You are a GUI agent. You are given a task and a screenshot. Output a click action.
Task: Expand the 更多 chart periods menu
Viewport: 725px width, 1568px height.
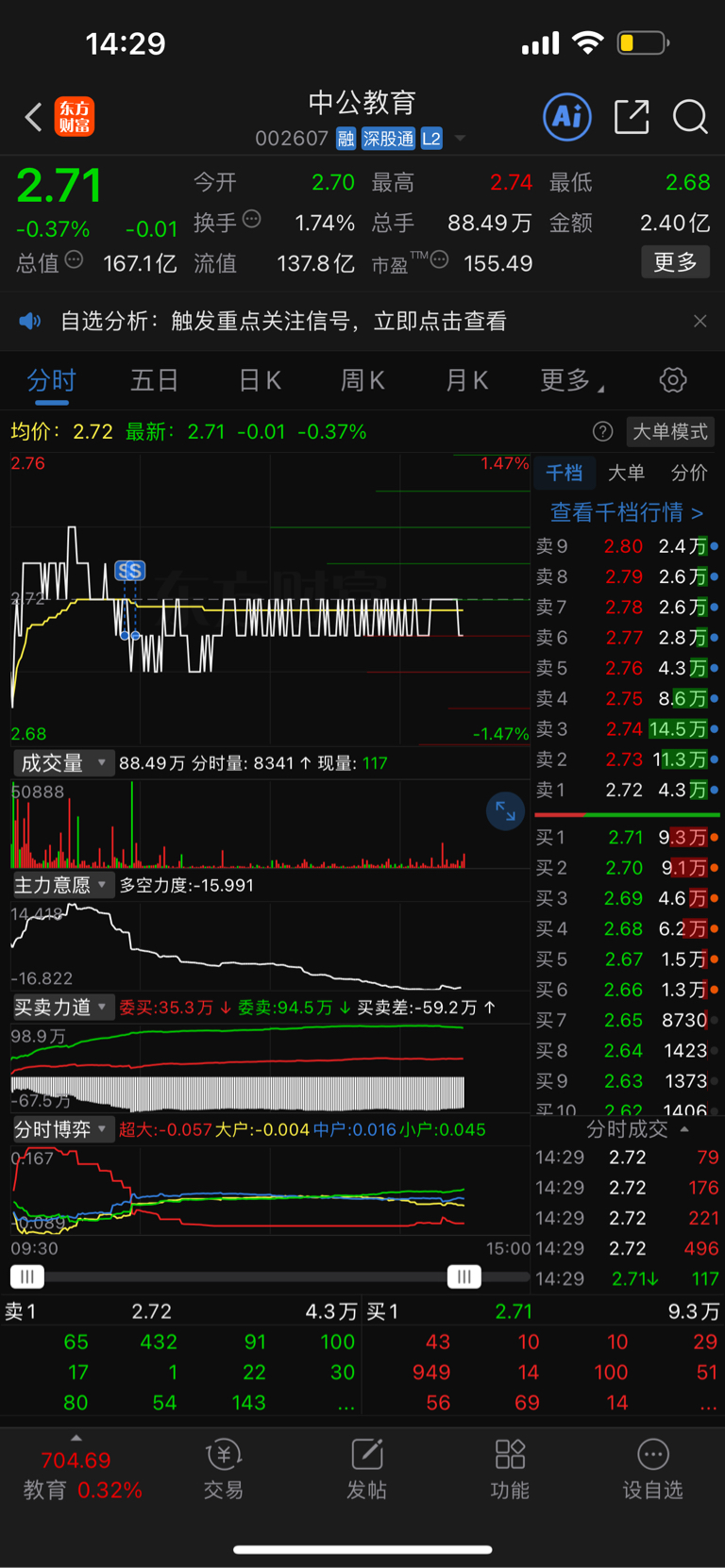pyautogui.click(x=571, y=380)
